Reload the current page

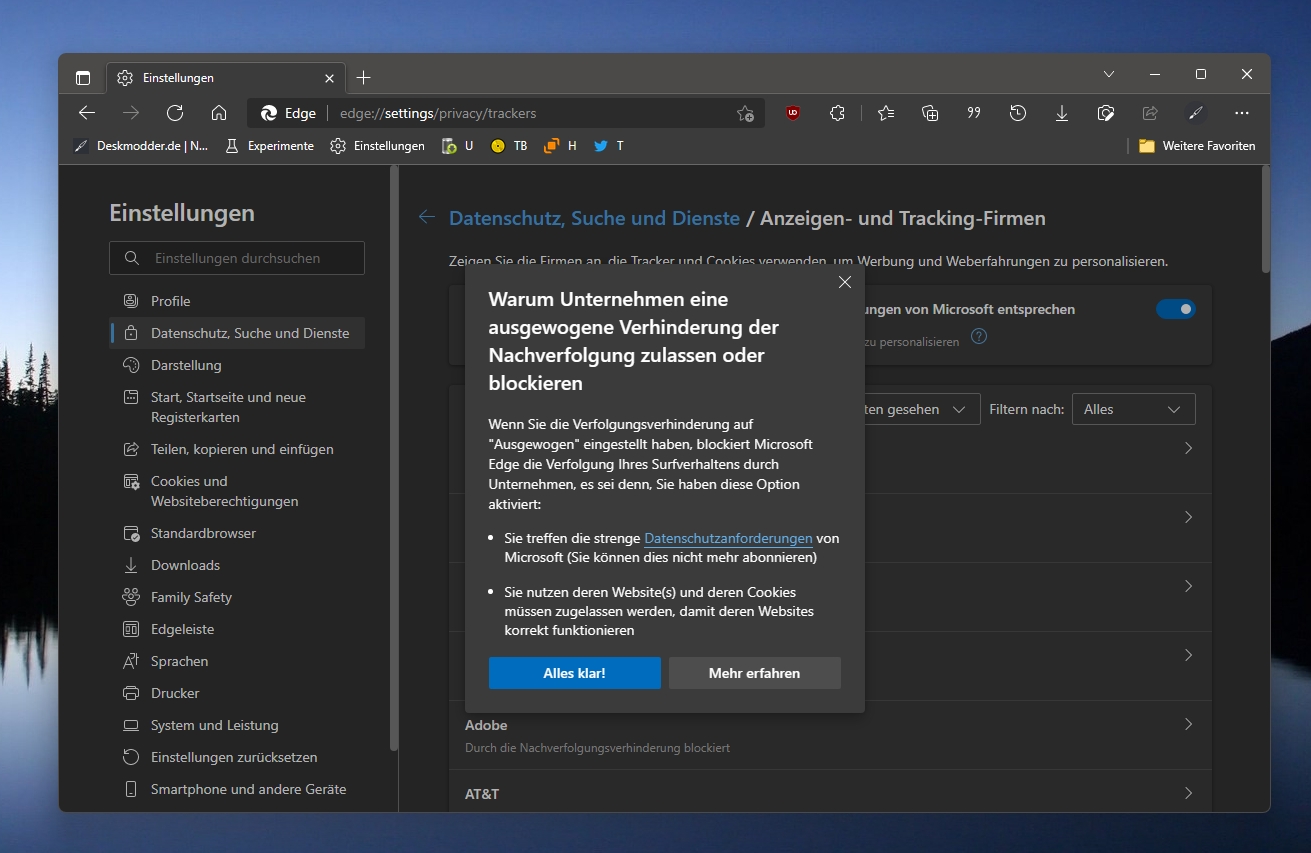tap(175, 113)
